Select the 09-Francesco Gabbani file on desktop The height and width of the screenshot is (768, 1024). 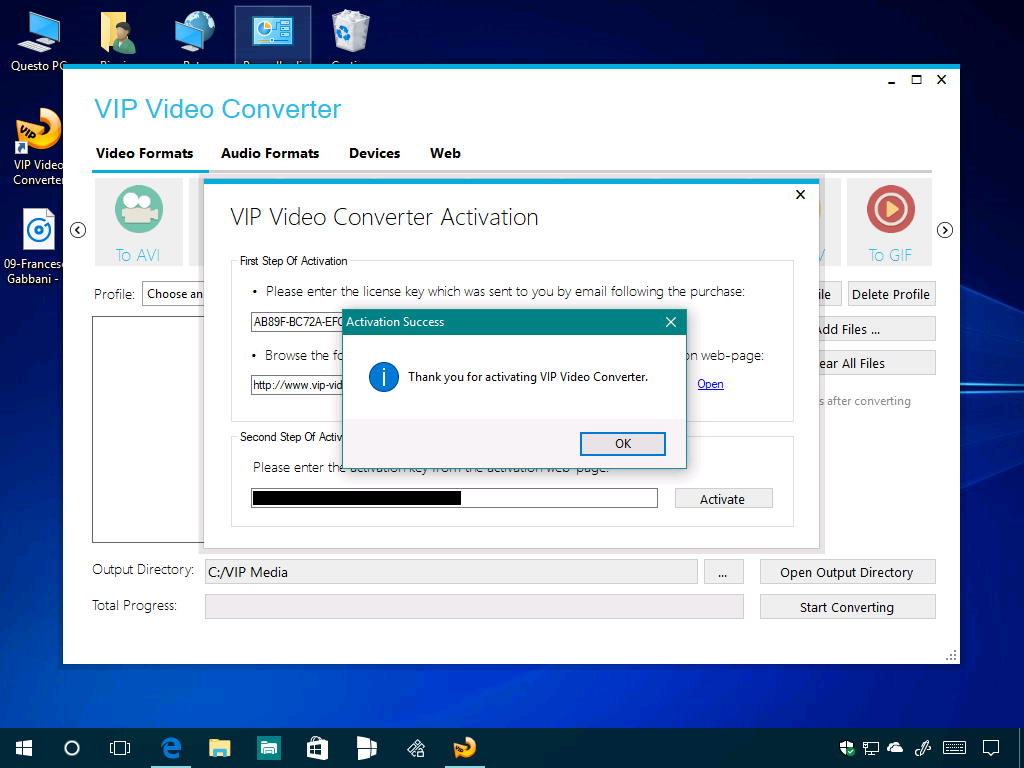tap(34, 246)
